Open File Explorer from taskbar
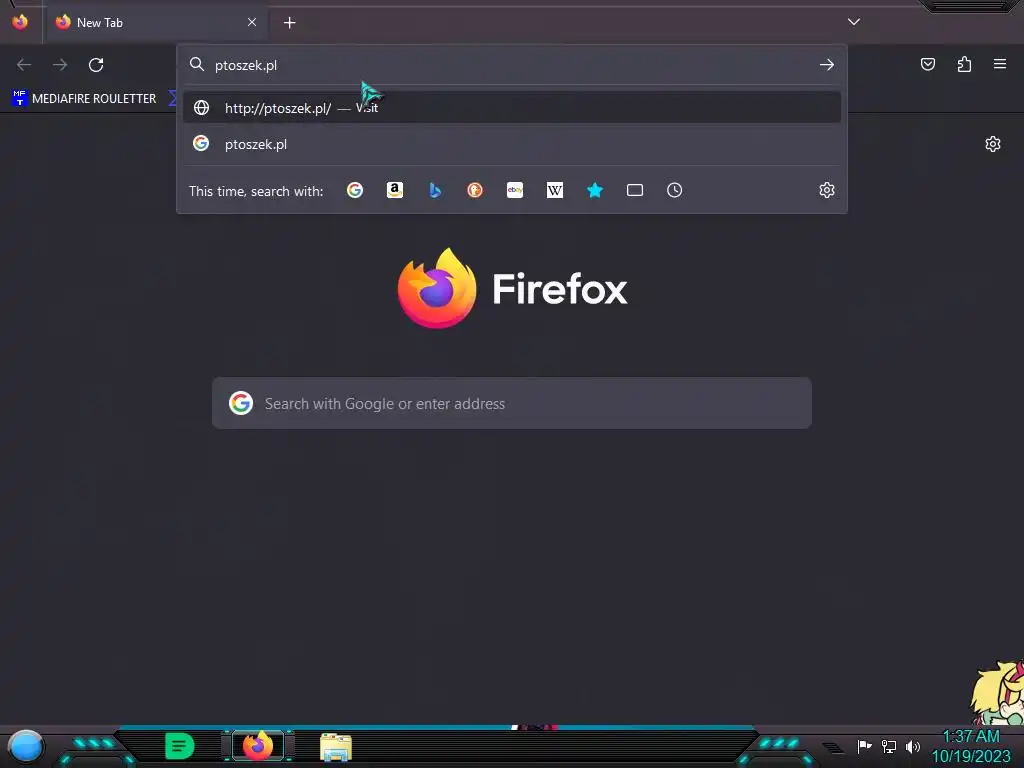Viewport: 1024px width, 768px height. [336, 747]
